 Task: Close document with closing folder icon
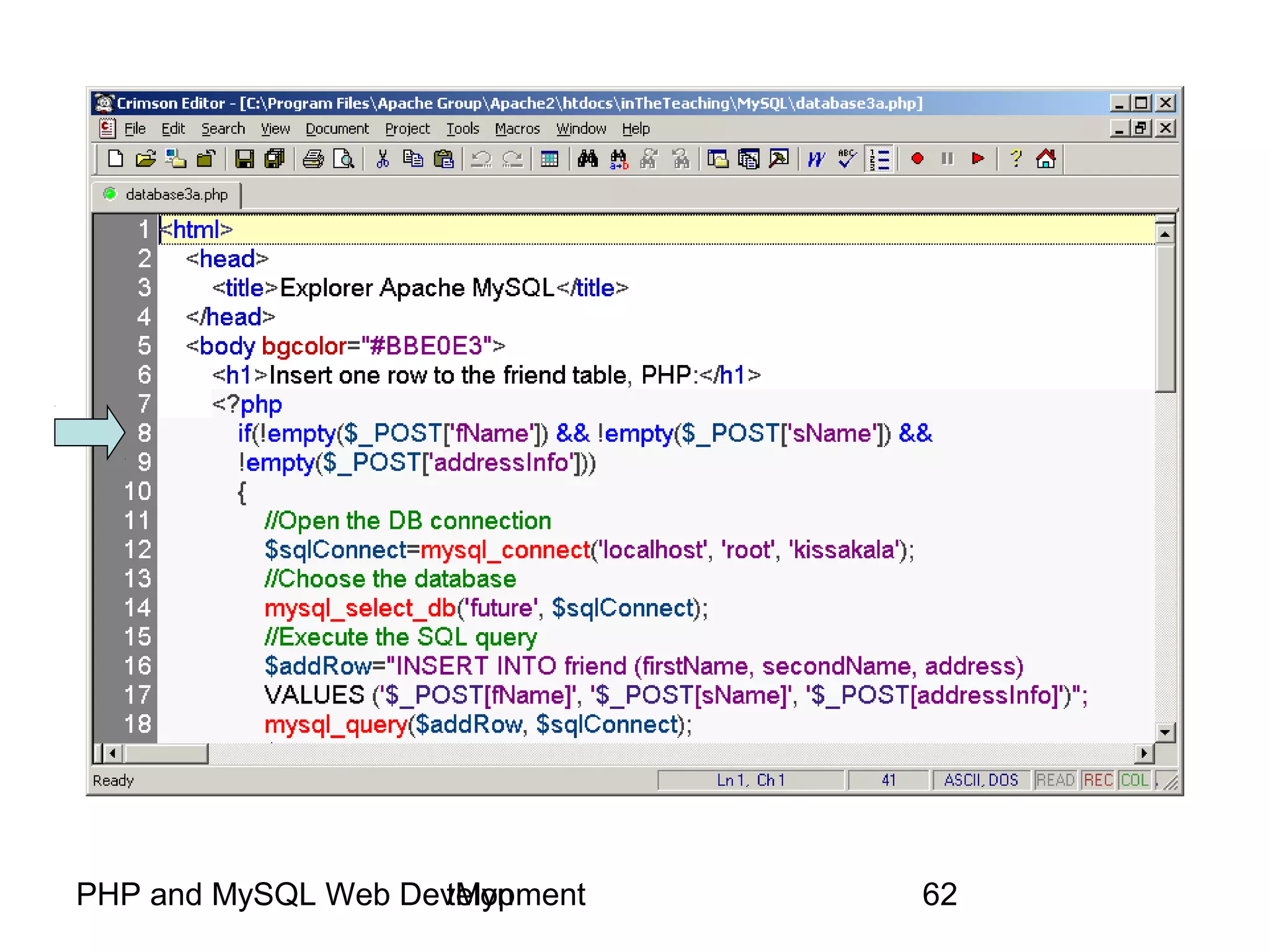point(206,159)
